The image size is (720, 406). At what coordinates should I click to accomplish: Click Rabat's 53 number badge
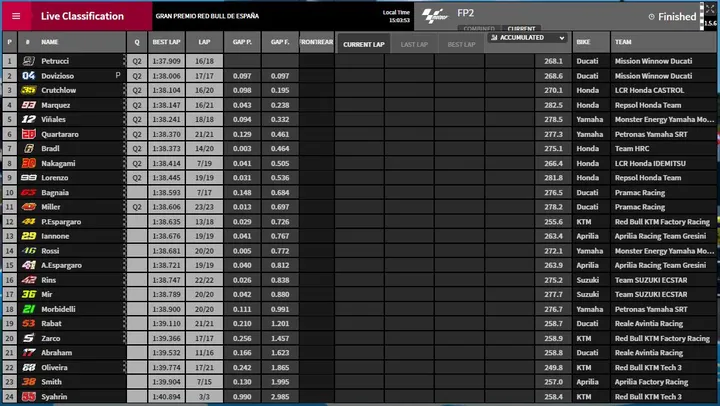[28, 323]
